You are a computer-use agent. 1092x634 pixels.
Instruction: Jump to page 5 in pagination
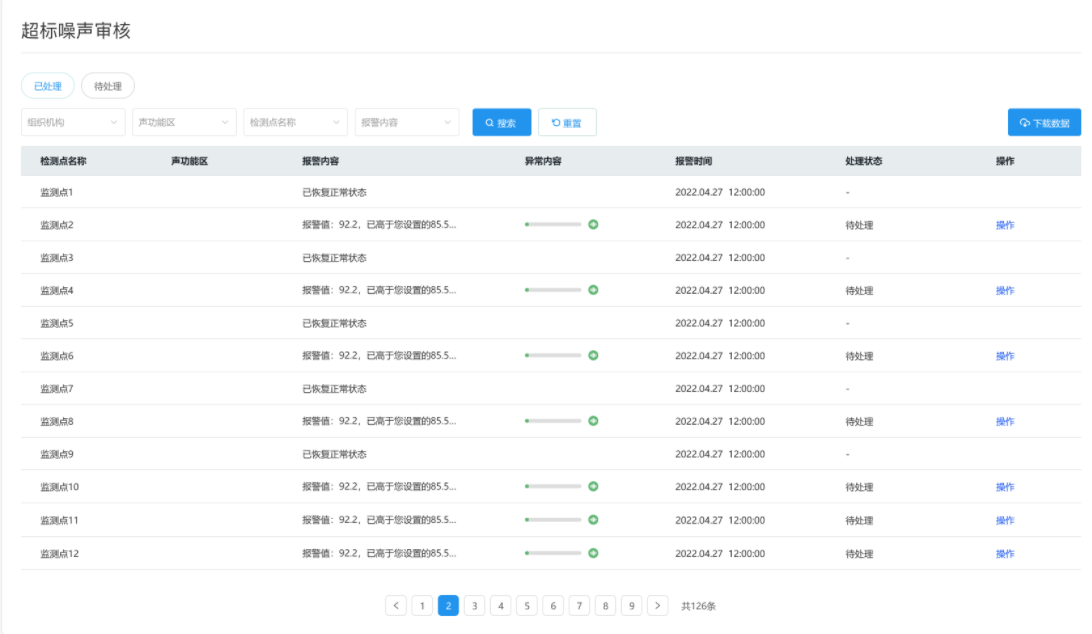527,605
